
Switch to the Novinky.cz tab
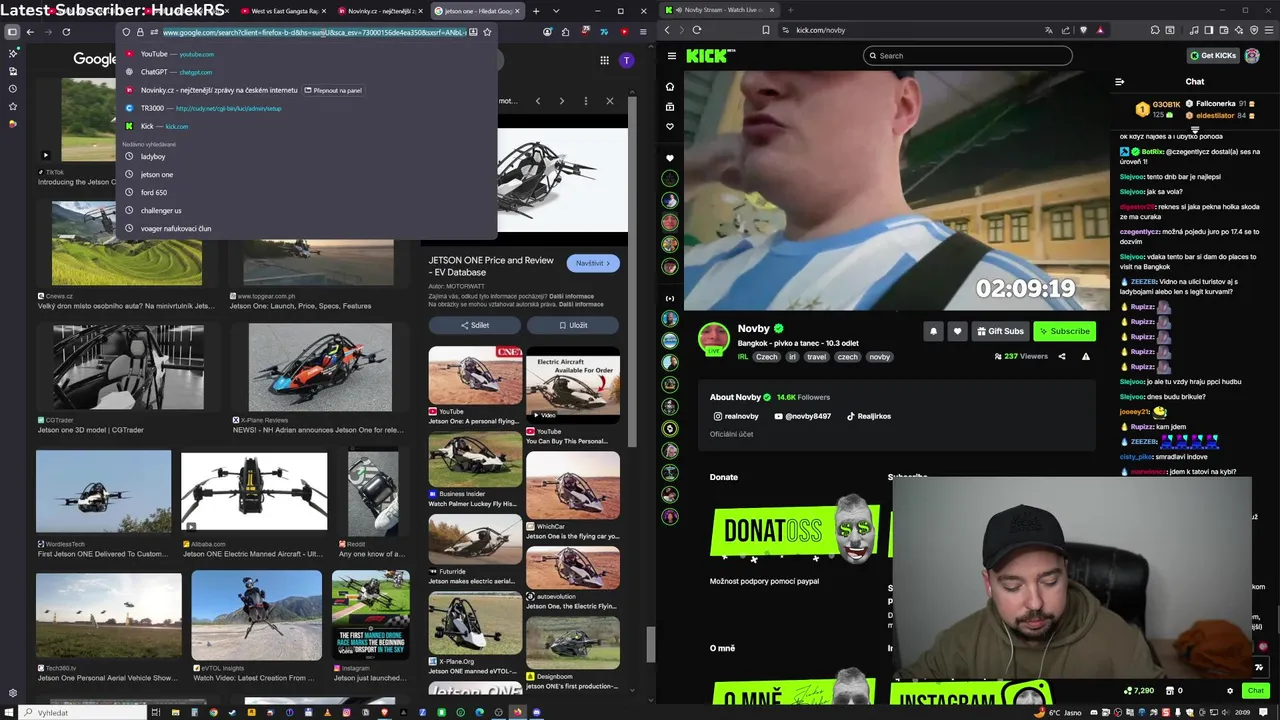click(x=380, y=11)
